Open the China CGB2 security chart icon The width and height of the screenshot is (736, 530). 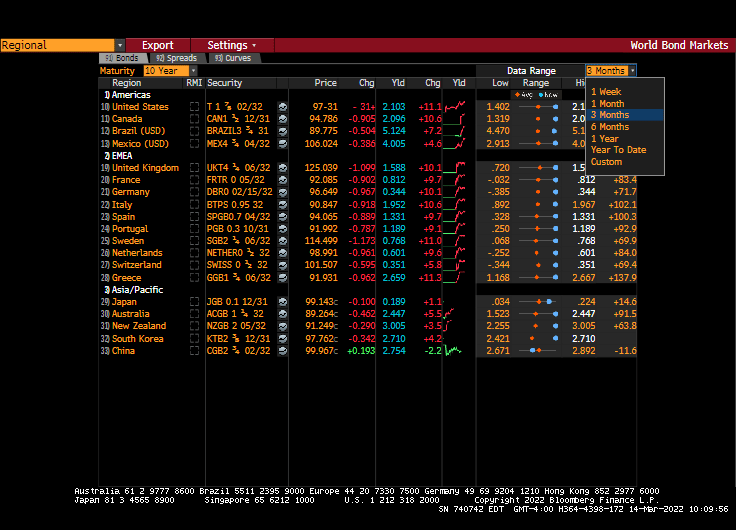pyautogui.click(x=282, y=351)
